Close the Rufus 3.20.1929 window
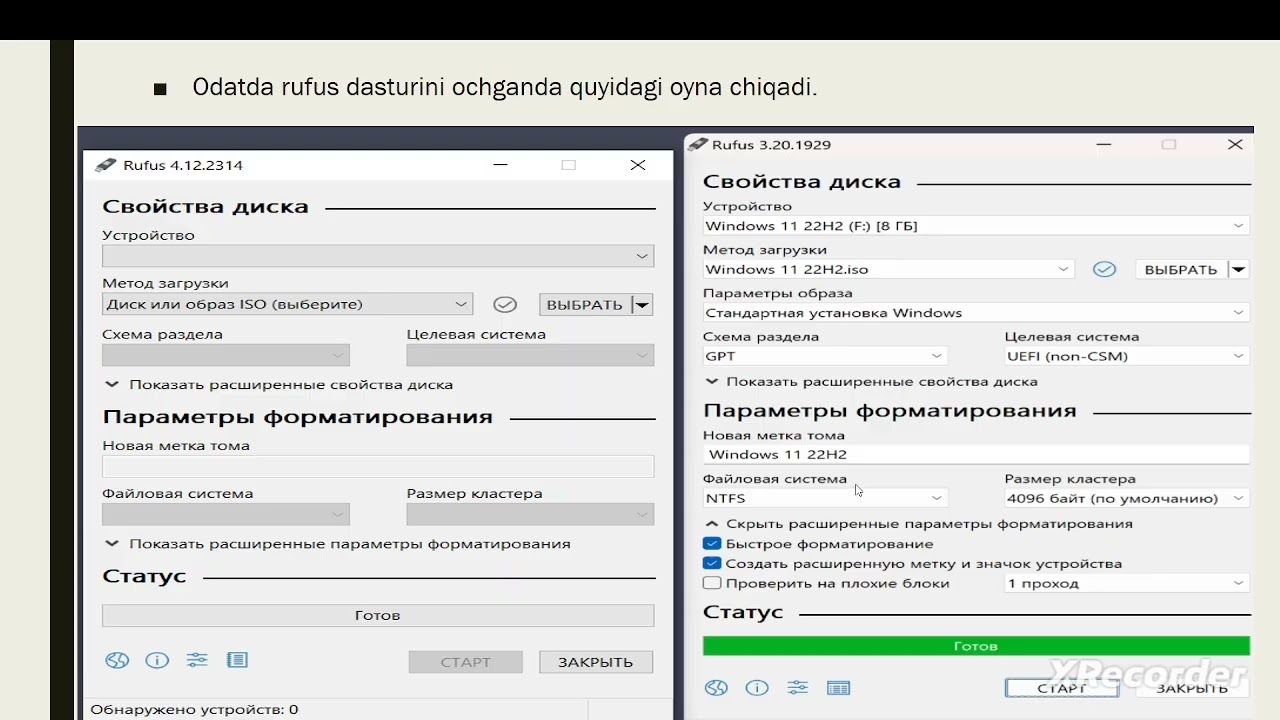Image resolution: width=1280 pixels, height=720 pixels. coord(1236,144)
